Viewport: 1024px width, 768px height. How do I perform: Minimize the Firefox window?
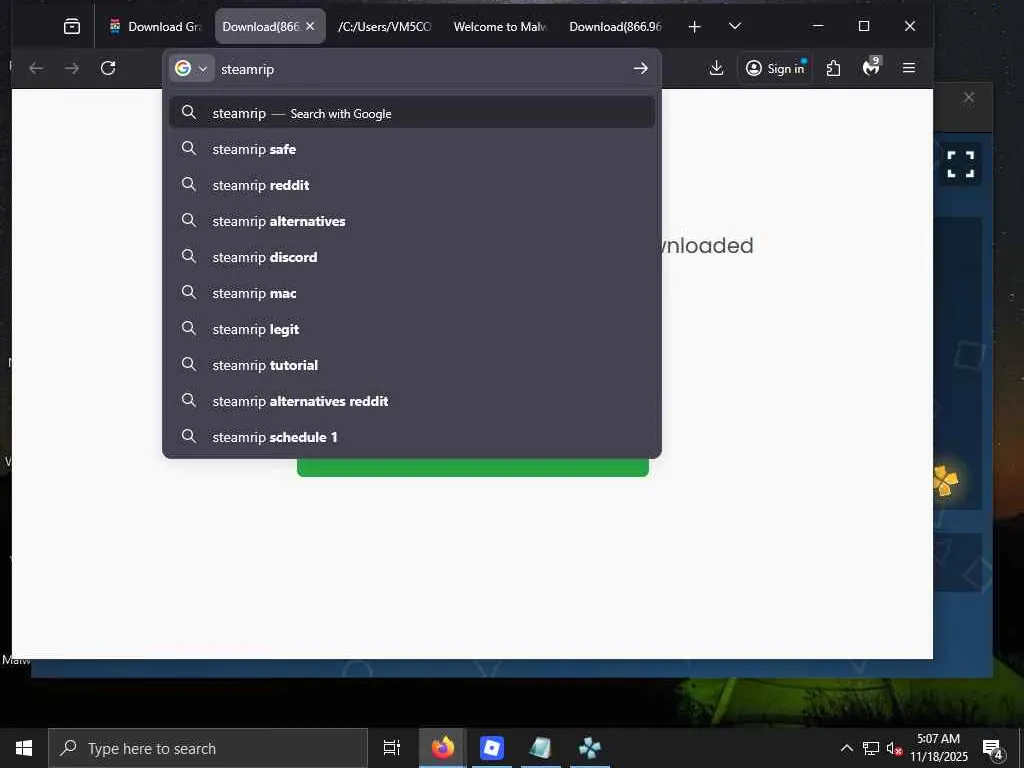pyautogui.click(x=818, y=26)
